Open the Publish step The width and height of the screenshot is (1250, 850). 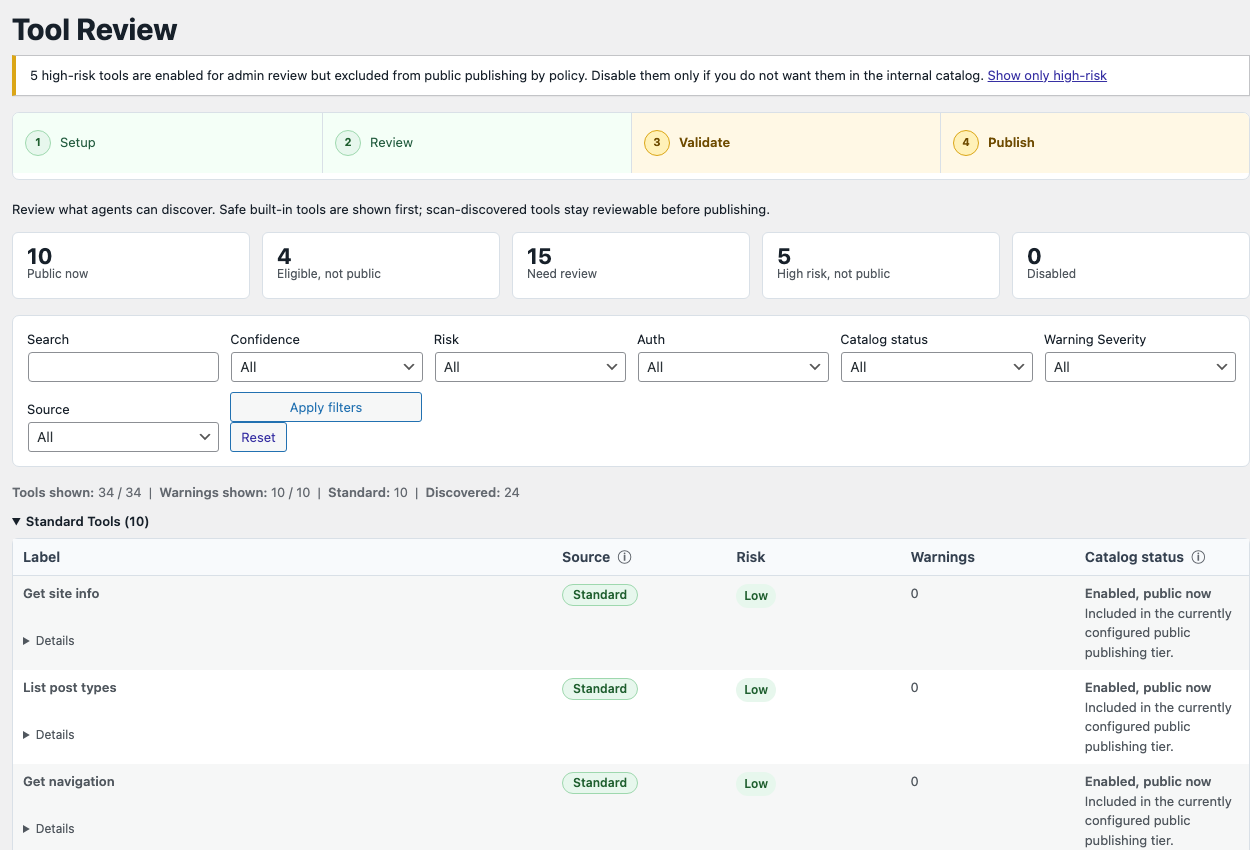[1095, 142]
